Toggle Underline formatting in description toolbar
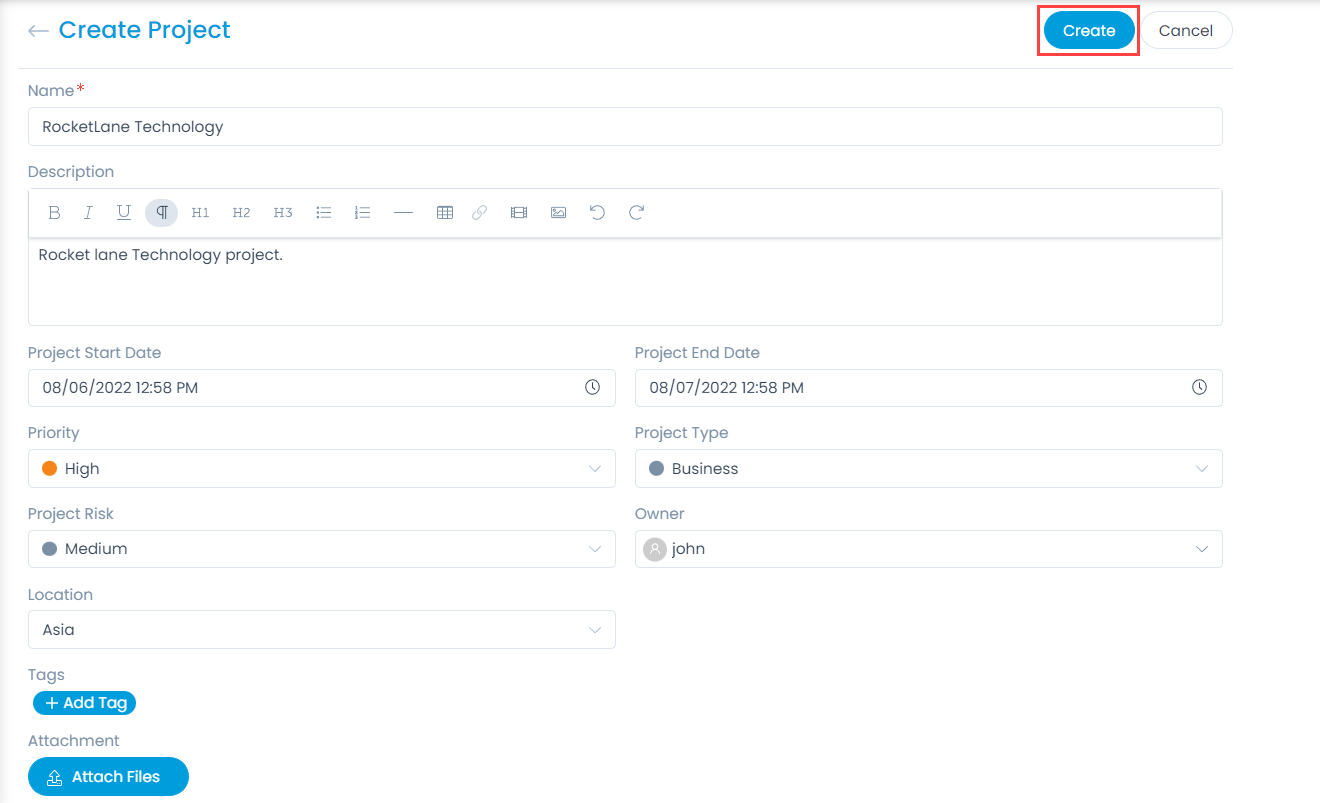 pos(124,212)
